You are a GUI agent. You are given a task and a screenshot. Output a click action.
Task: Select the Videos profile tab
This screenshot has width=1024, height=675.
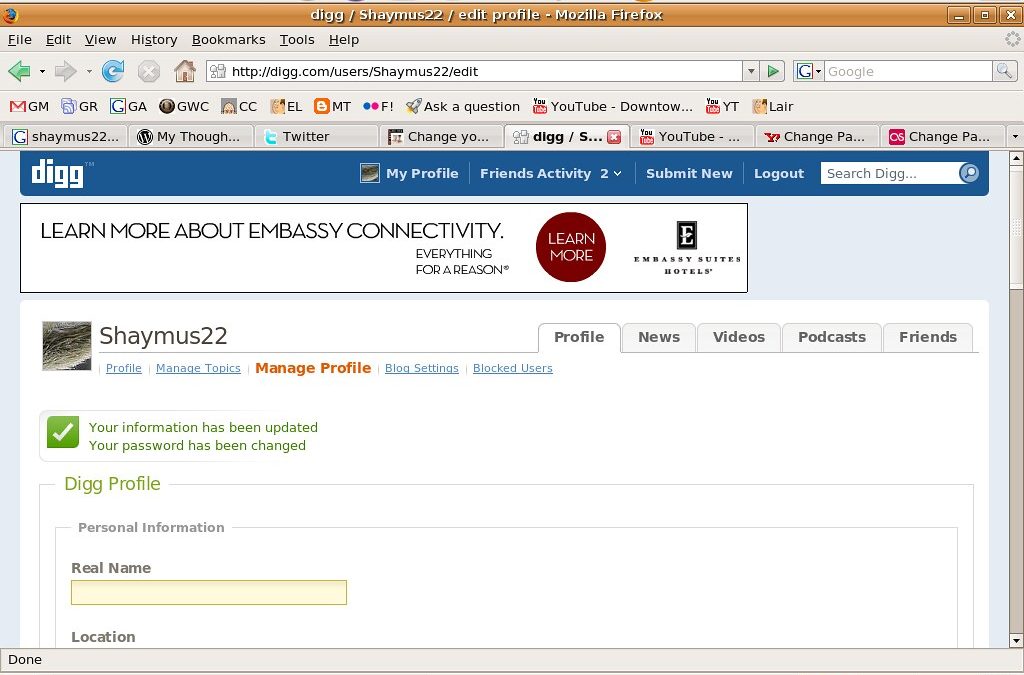pyautogui.click(x=739, y=337)
